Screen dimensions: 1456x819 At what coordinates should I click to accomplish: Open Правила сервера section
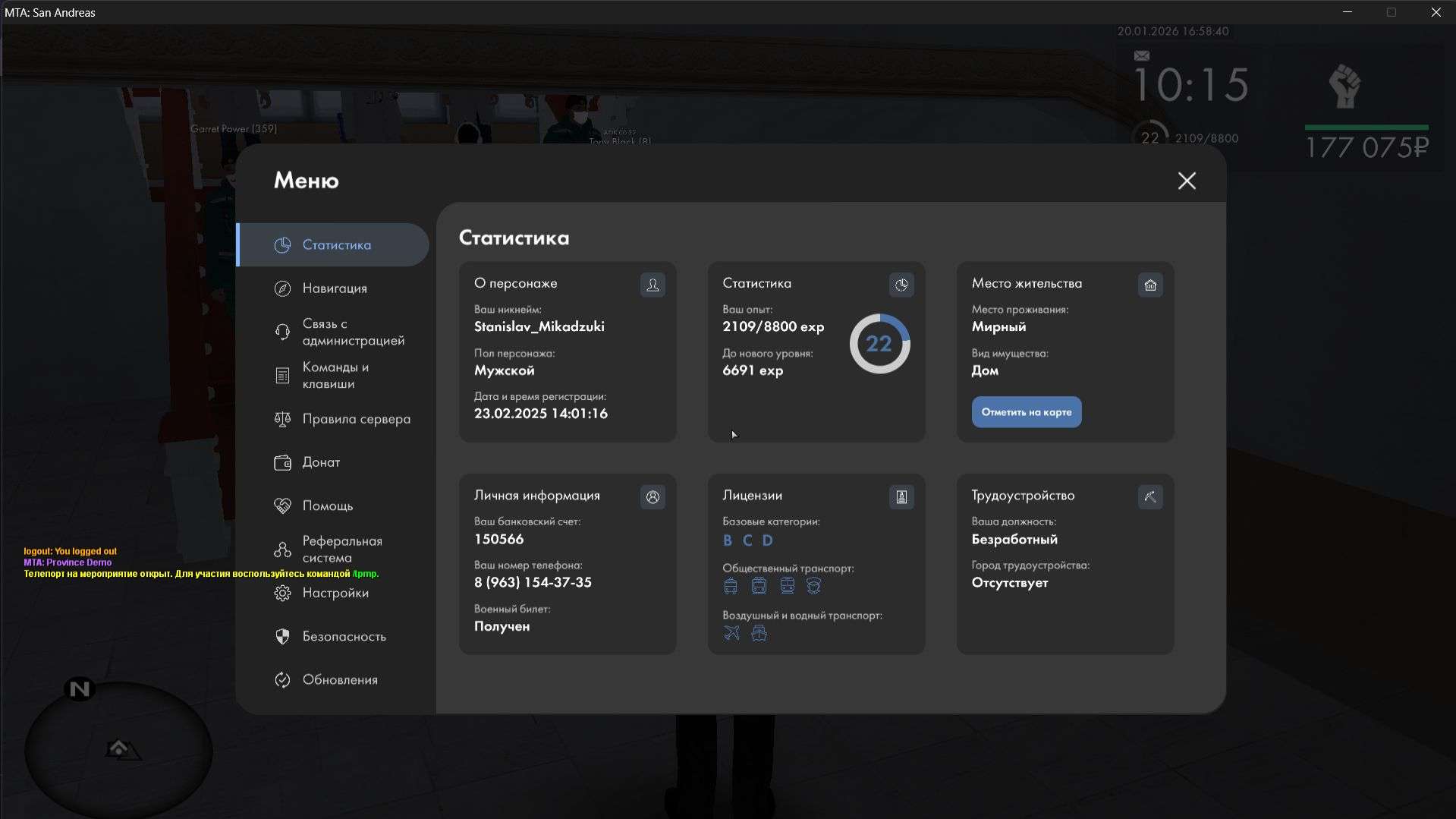pos(356,419)
